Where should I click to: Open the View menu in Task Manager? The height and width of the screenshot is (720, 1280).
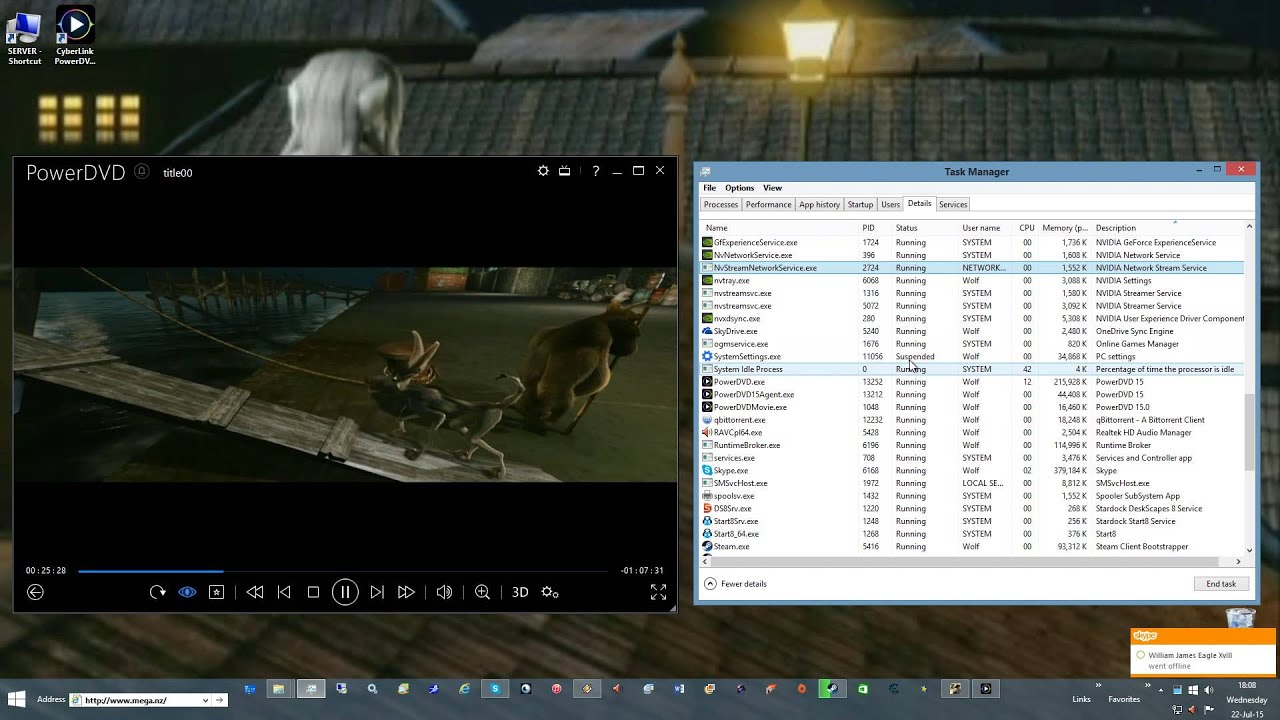[x=773, y=188]
